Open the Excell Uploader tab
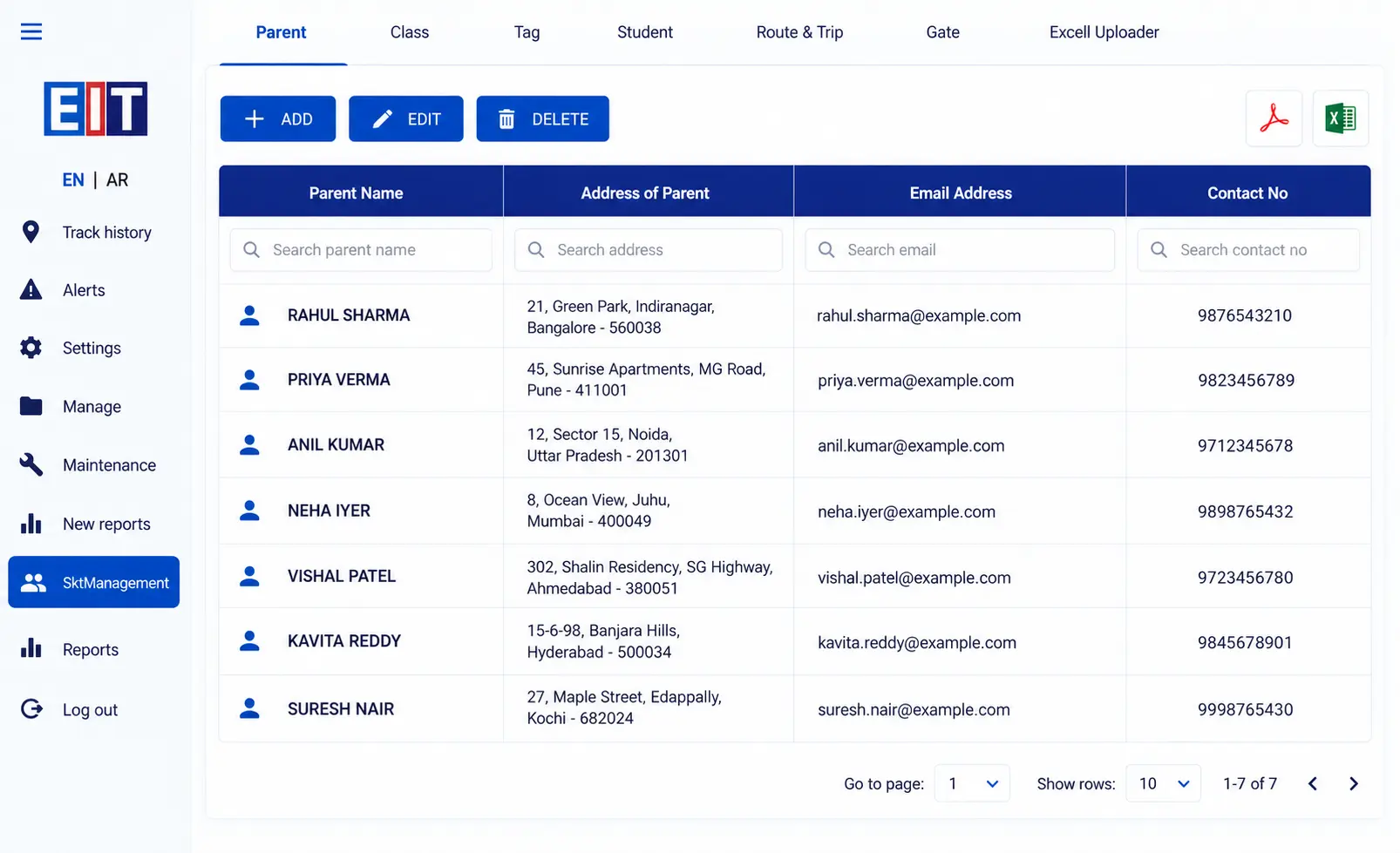The height and width of the screenshot is (853, 1400). [x=1104, y=32]
